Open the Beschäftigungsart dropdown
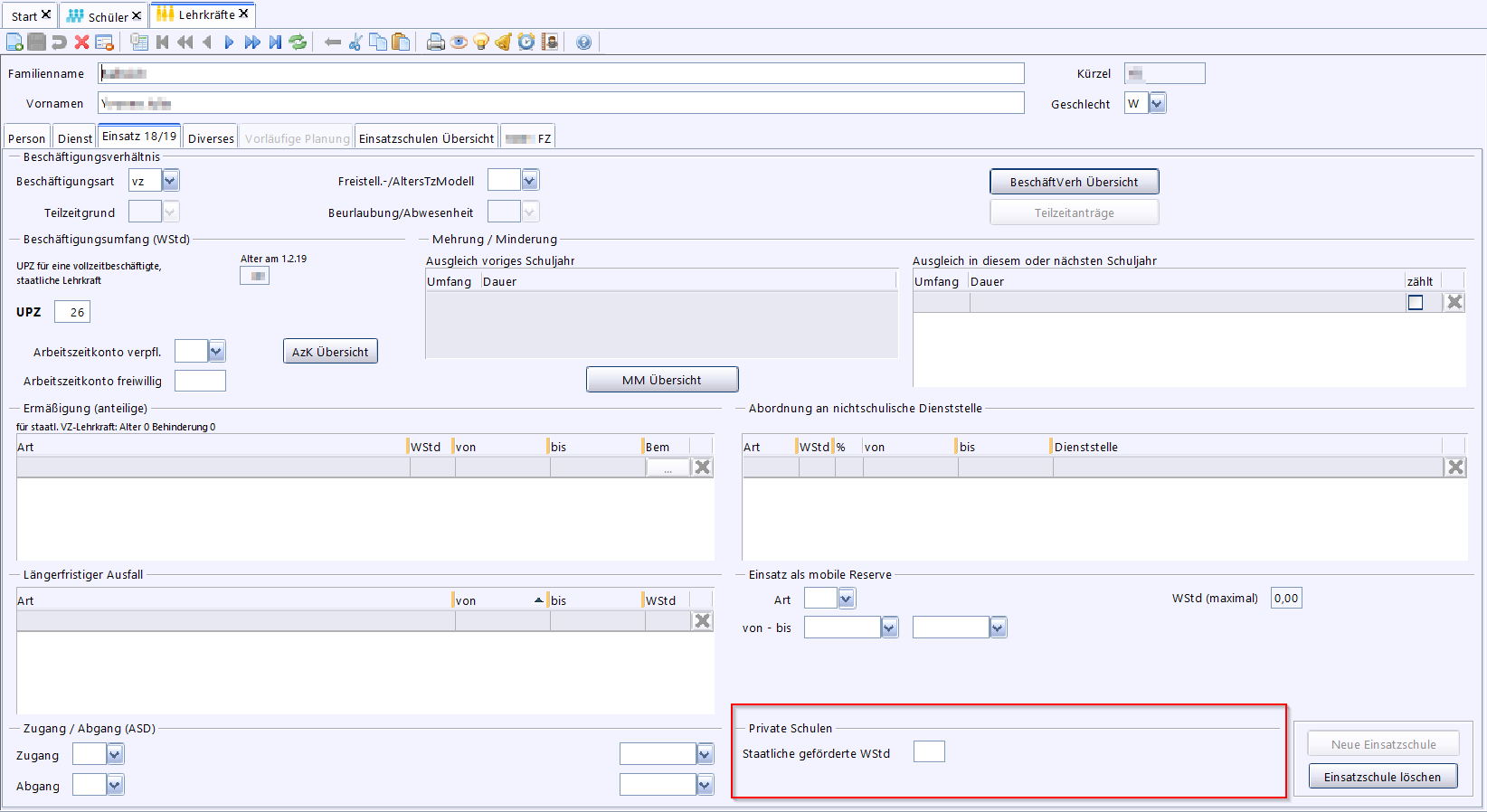1487x812 pixels. pyautogui.click(x=170, y=180)
